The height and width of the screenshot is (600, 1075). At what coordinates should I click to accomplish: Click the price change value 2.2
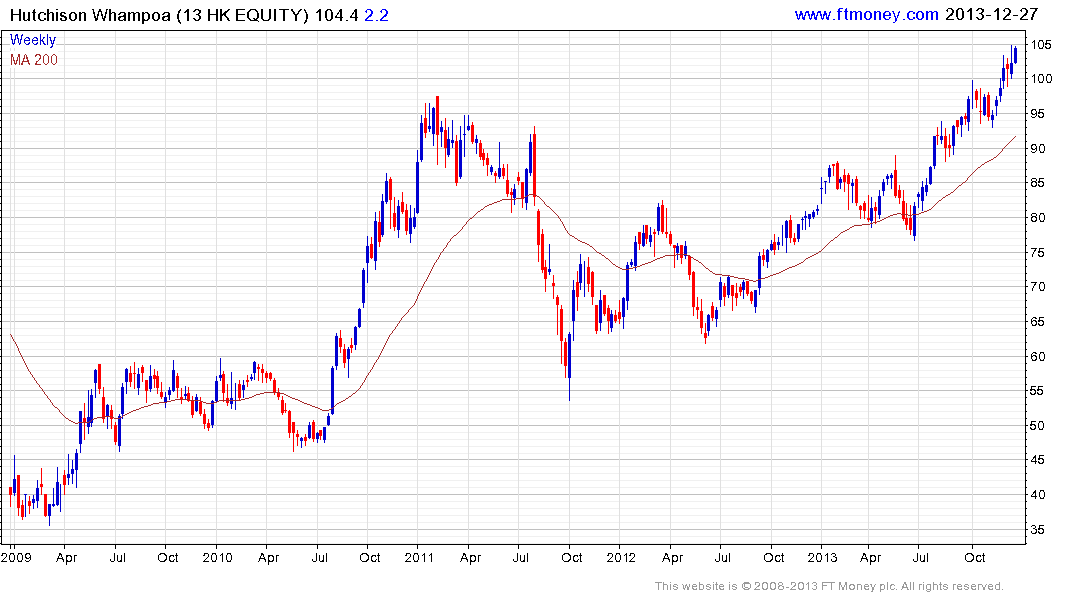(376, 15)
